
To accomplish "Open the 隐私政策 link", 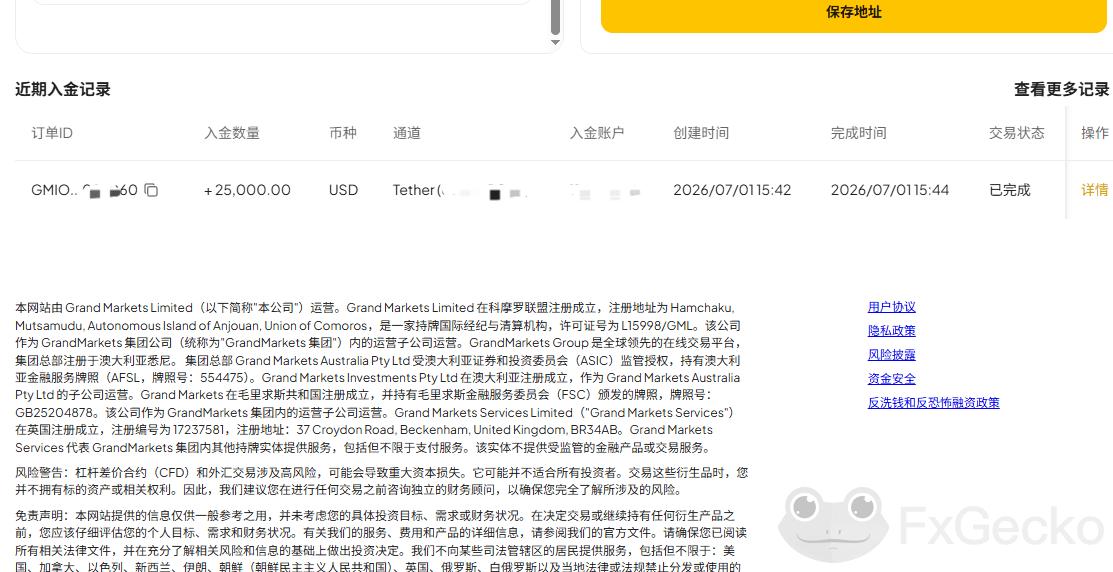I will click(x=892, y=331).
